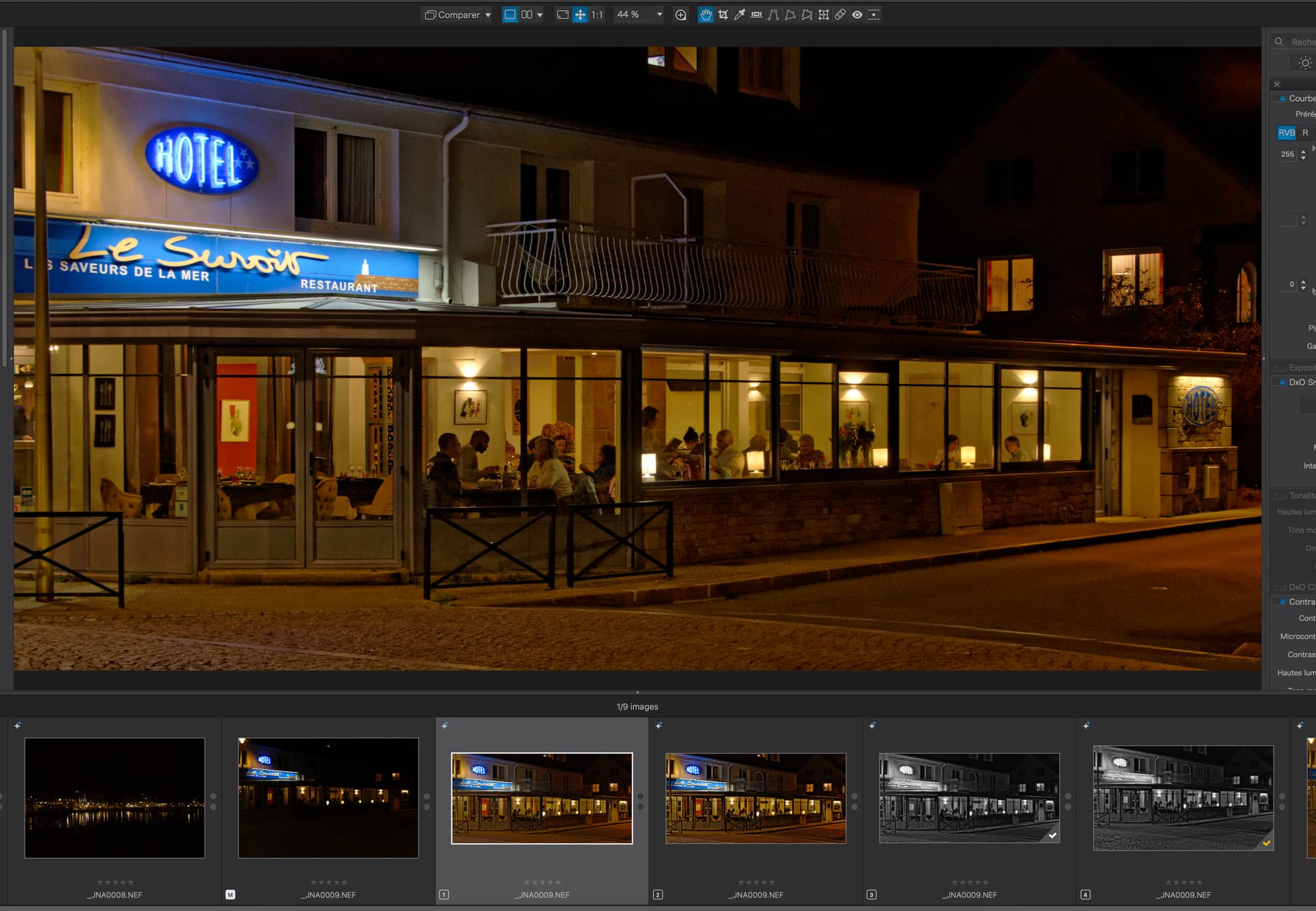Image resolution: width=1316 pixels, height=911 pixels.
Task: Select the Hand pan tool
Action: point(705,14)
